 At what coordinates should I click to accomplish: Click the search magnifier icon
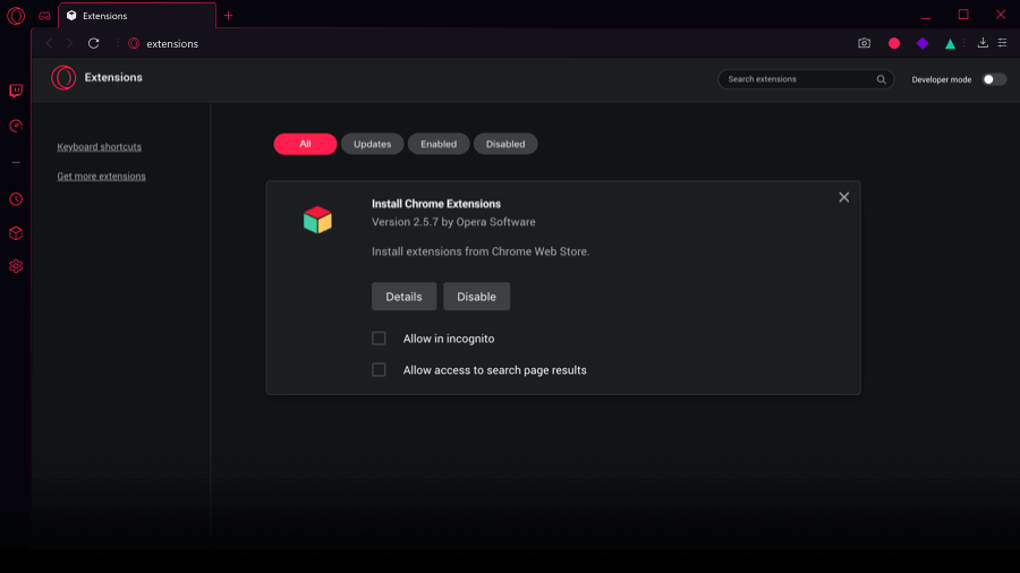pos(881,79)
